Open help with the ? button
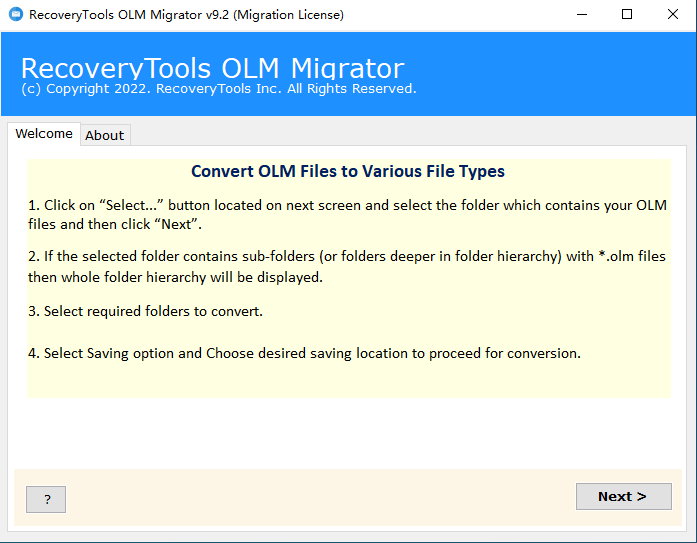The image size is (697, 543). [x=46, y=499]
